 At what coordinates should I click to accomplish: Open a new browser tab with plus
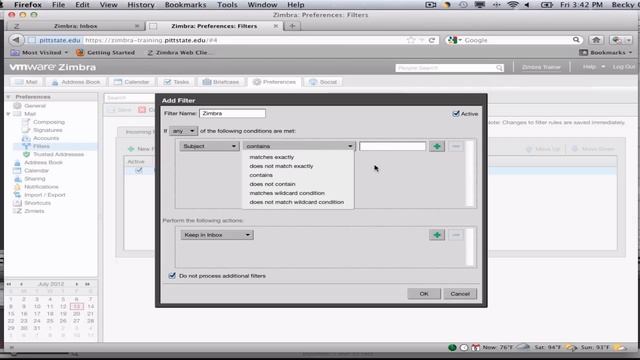pyautogui.click(x=292, y=26)
